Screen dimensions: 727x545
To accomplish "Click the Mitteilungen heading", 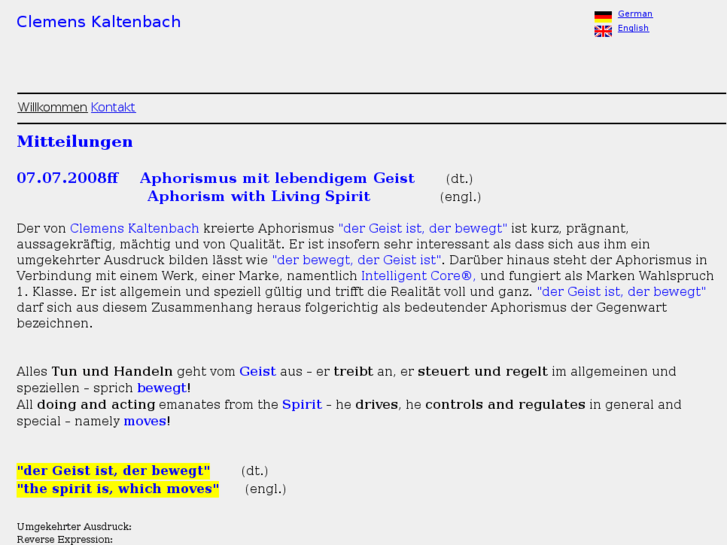I will coord(75,141).
